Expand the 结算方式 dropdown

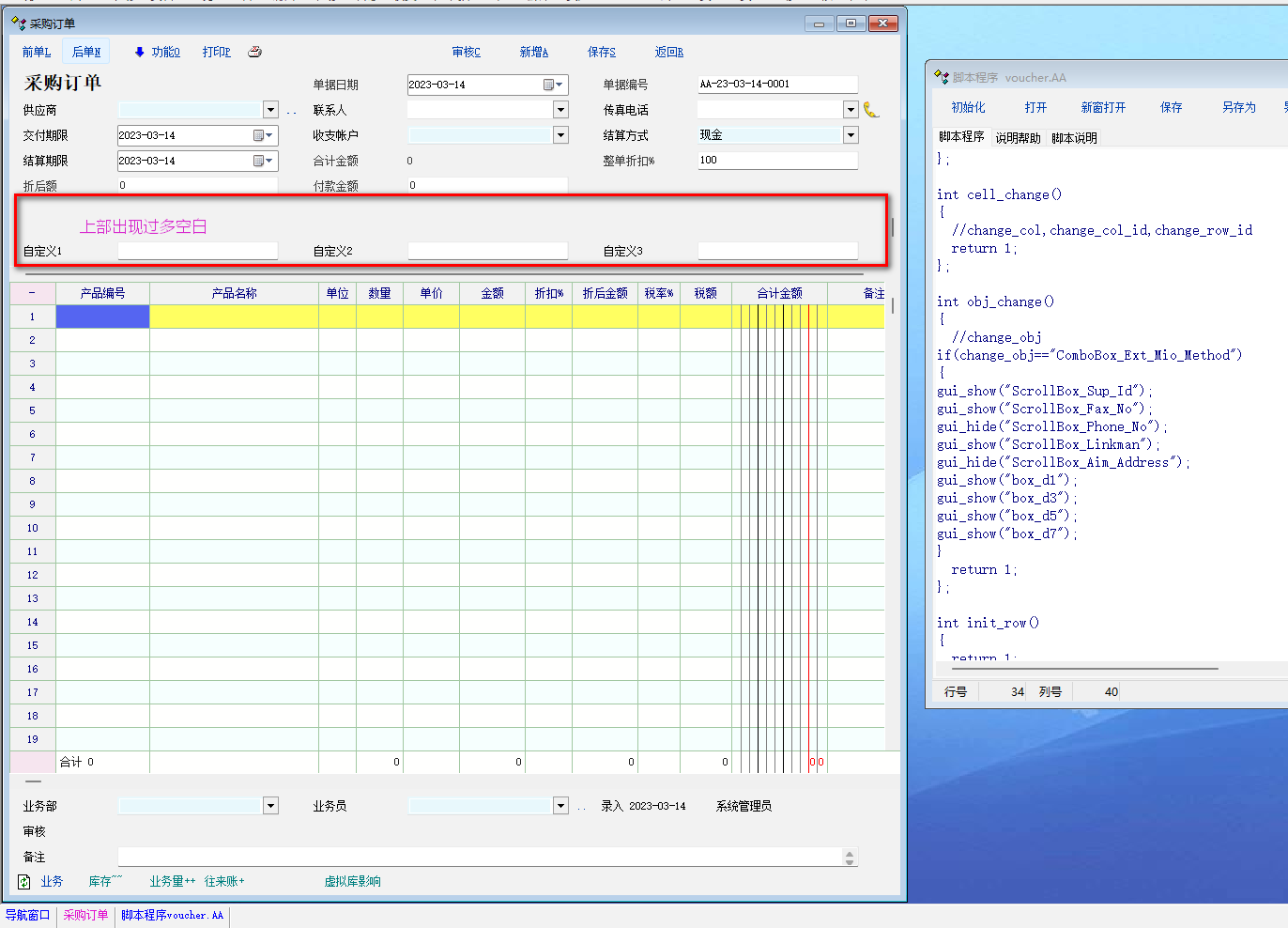[x=851, y=135]
